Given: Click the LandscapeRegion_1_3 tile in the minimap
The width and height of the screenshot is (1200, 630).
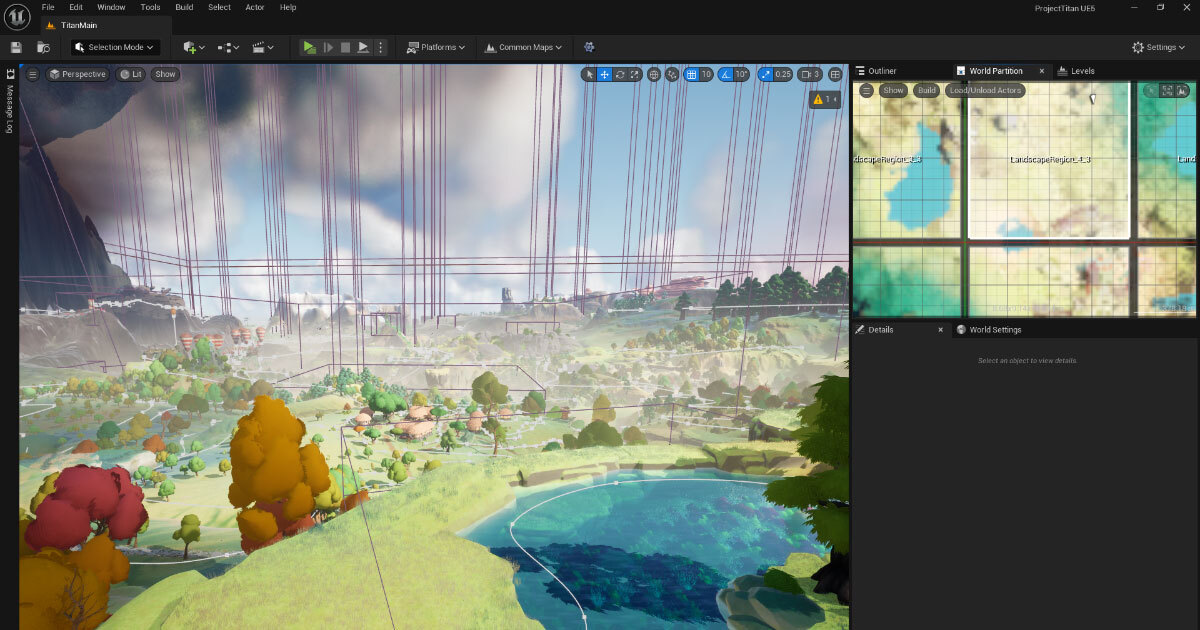Looking at the screenshot, I should pyautogui.click(x=1049, y=160).
